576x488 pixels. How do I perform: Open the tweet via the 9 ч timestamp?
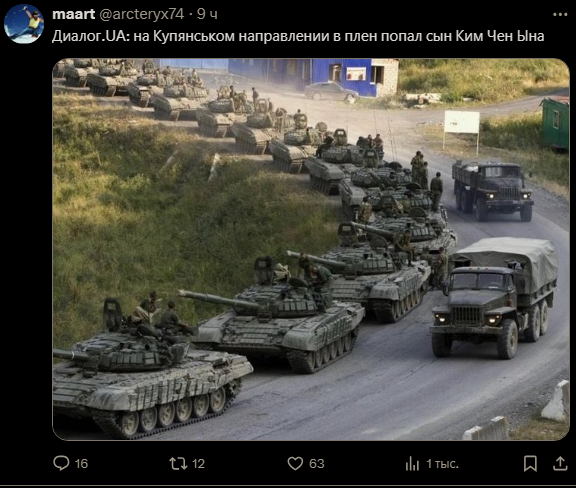[x=207, y=14]
